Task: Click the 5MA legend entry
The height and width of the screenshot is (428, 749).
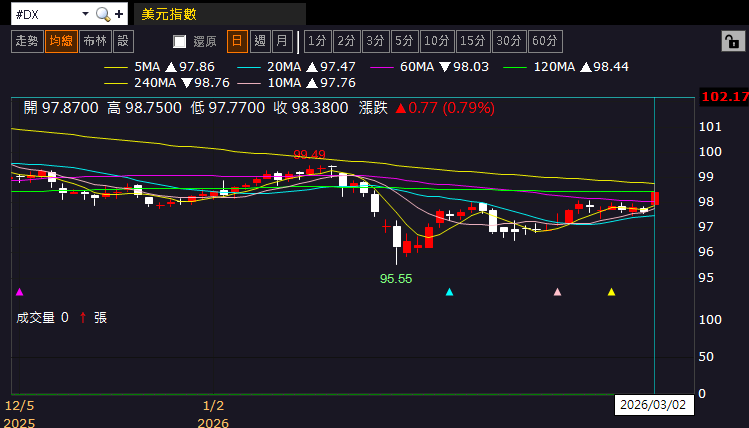Action: coord(160,67)
